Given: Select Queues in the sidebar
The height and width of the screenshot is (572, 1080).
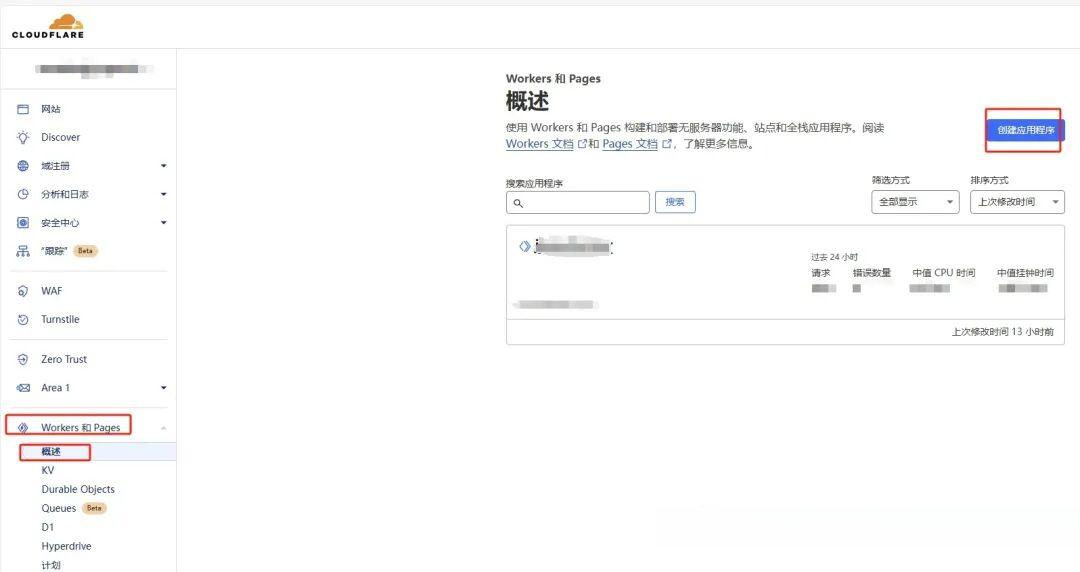Looking at the screenshot, I should point(59,508).
